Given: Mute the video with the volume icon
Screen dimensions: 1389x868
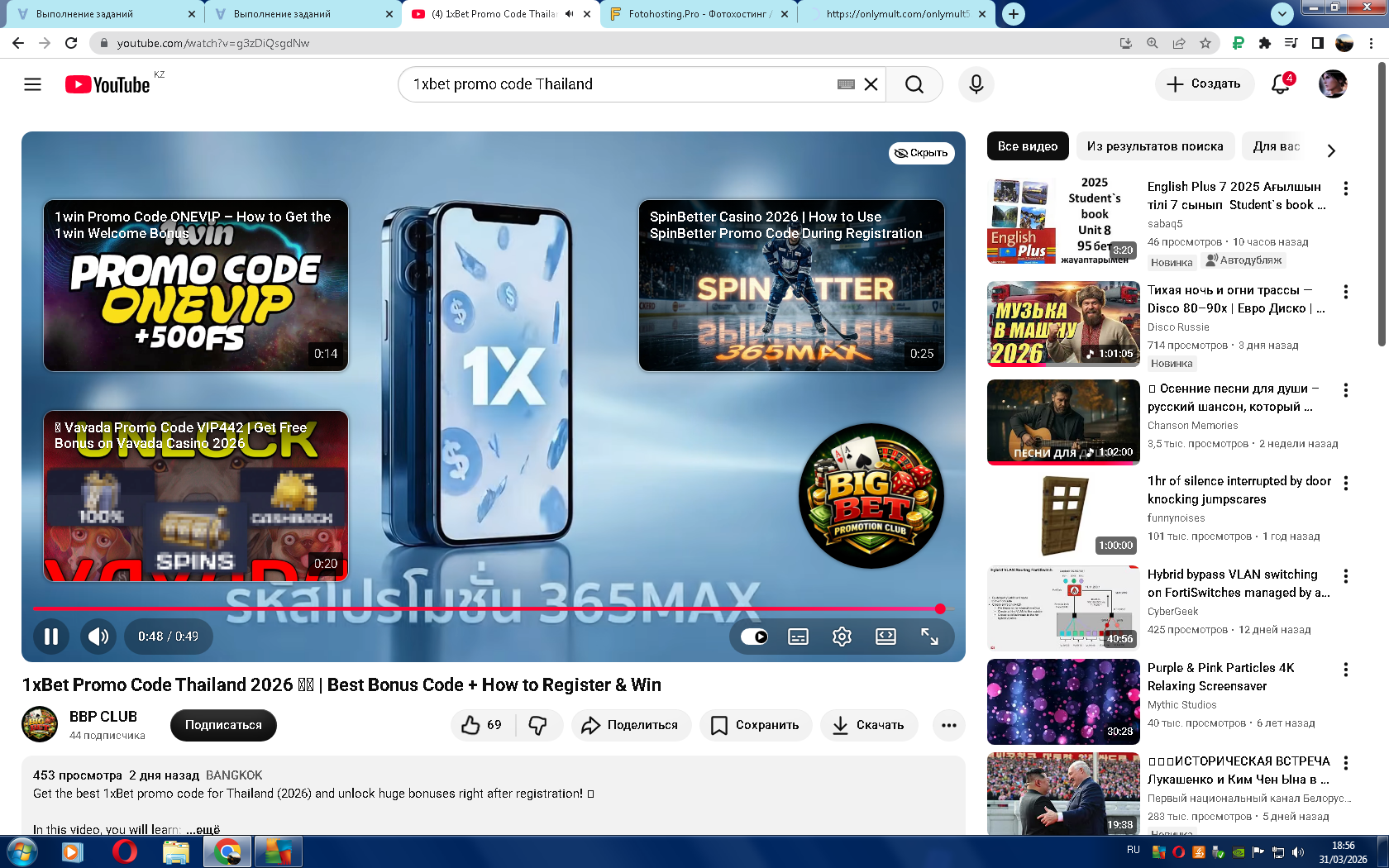Looking at the screenshot, I should 98,637.
